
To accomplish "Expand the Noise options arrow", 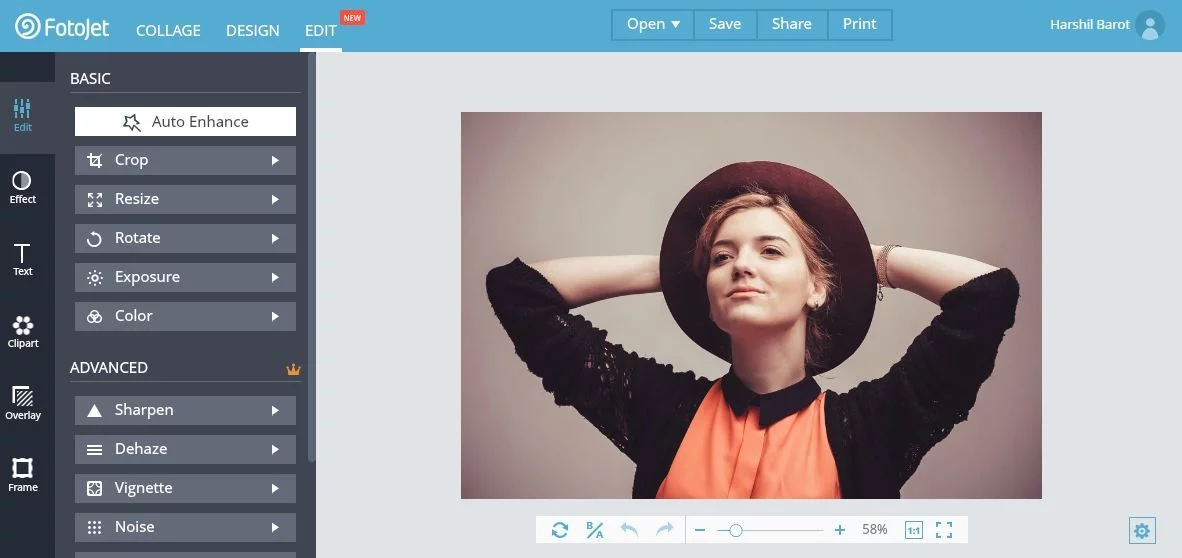I will (x=275, y=528).
